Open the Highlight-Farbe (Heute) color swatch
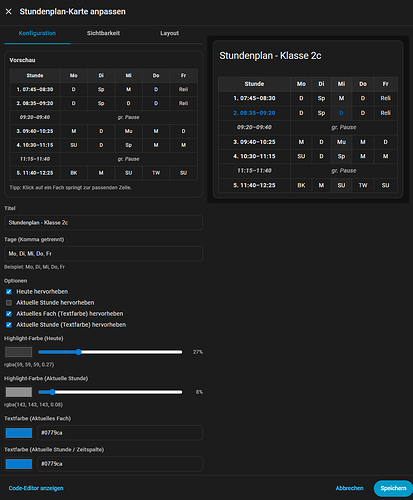Screen dimensions: 413x500 point(19,352)
